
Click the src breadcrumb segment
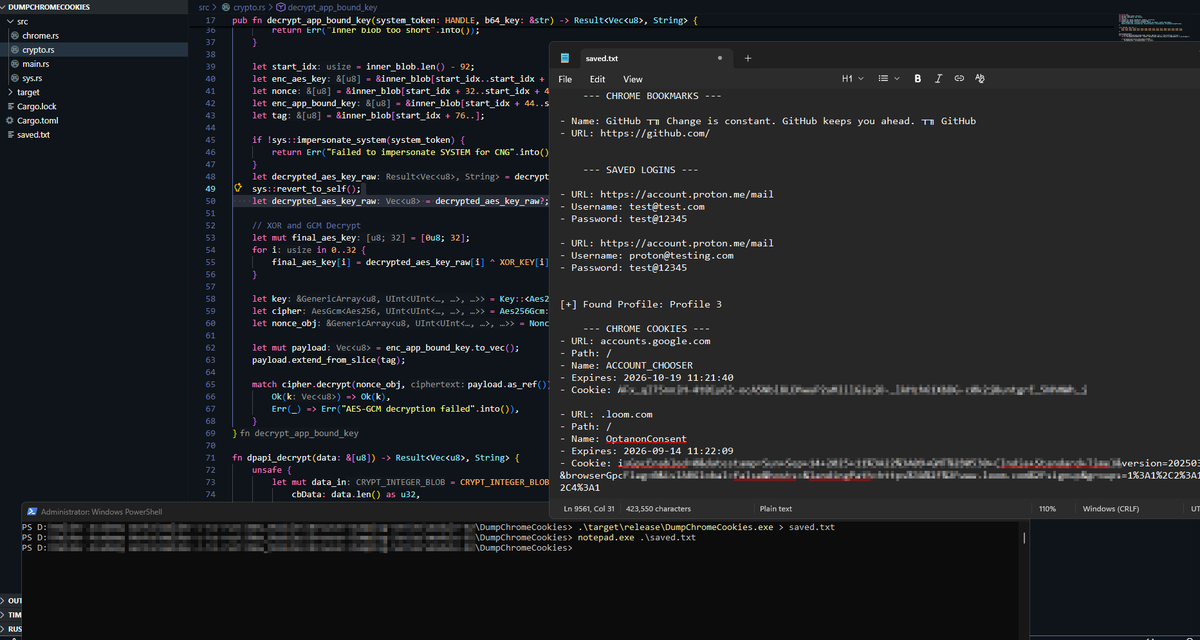coord(204,7)
